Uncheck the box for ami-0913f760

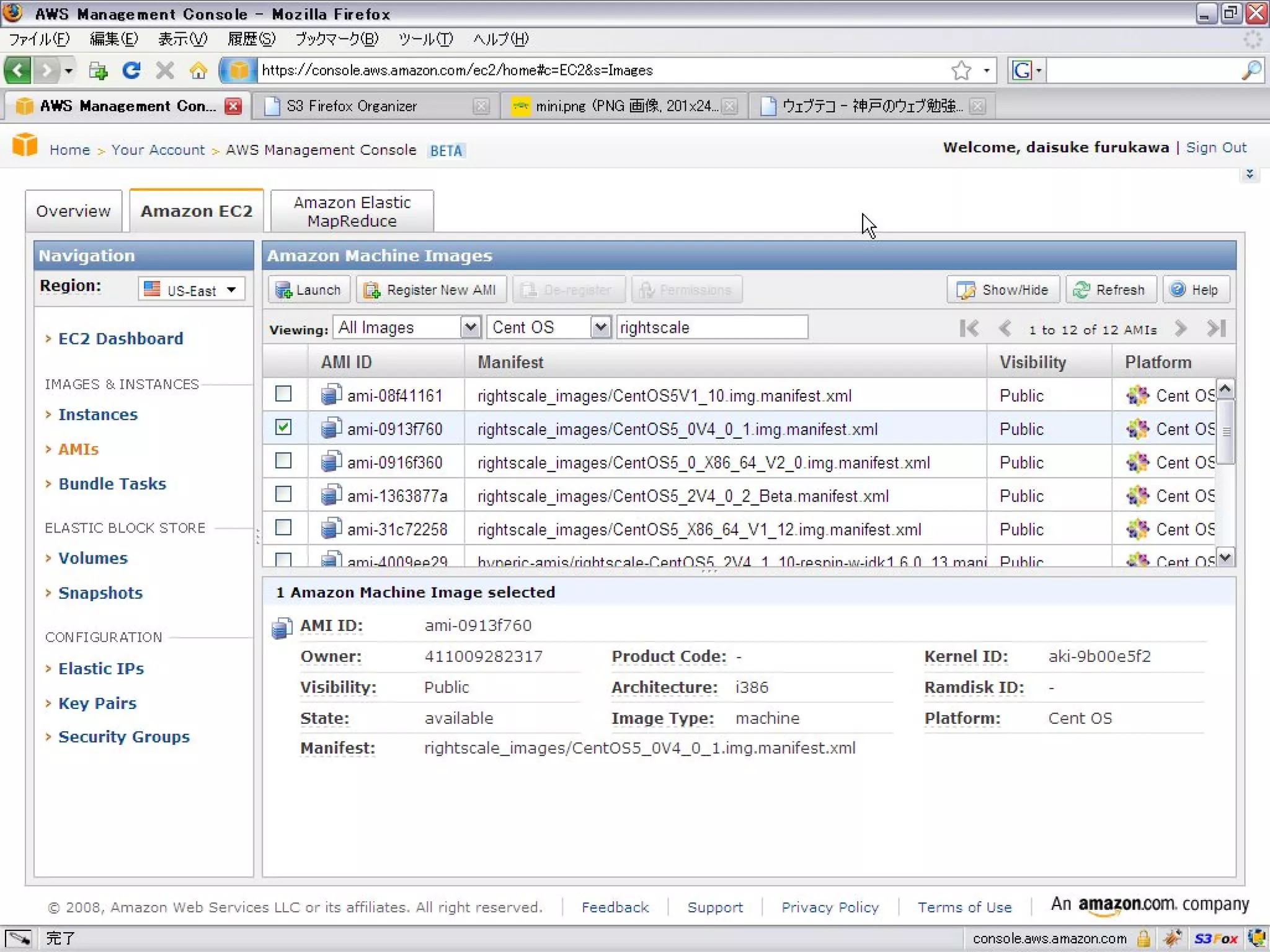[x=283, y=427]
